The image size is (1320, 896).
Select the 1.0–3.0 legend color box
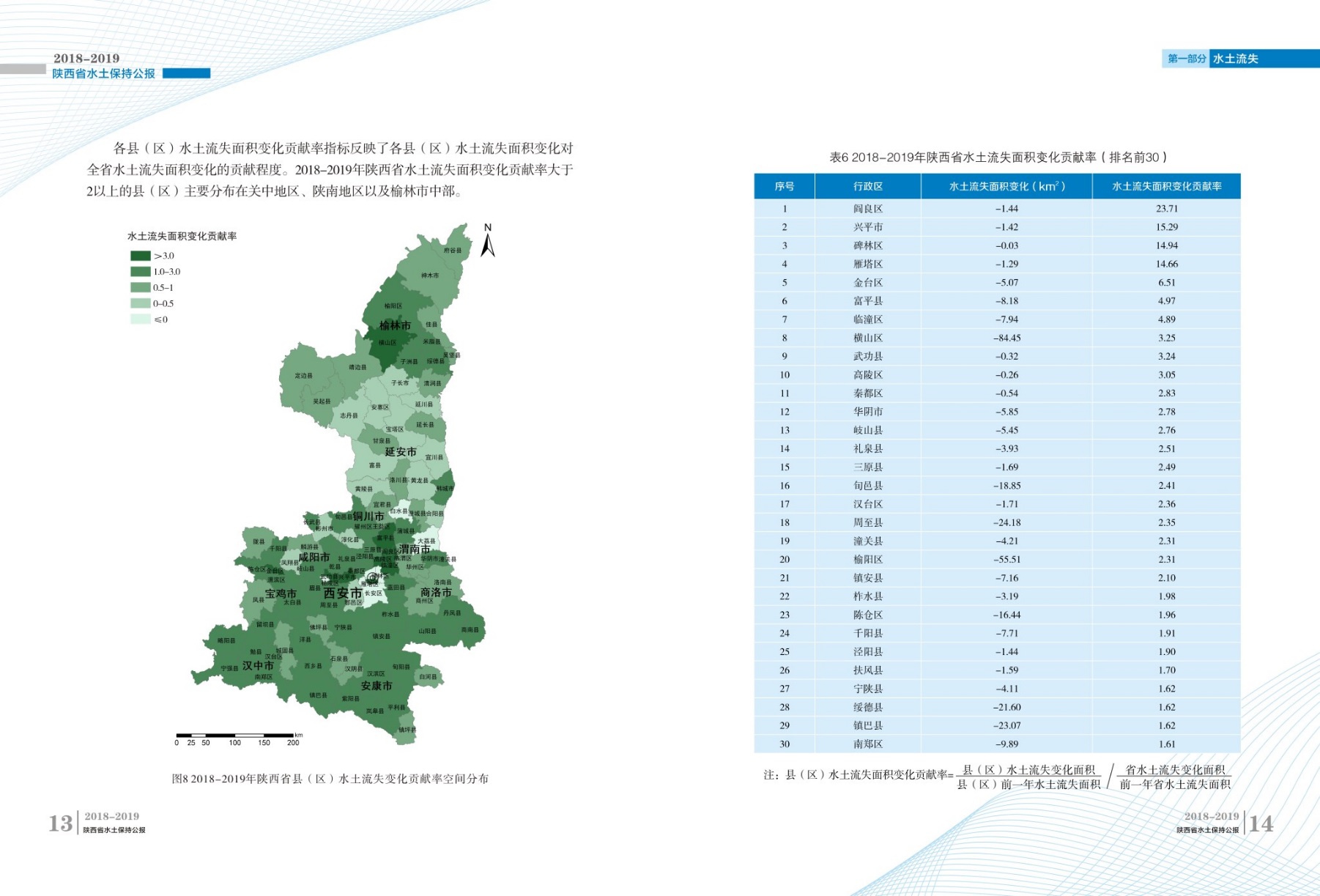point(140,272)
